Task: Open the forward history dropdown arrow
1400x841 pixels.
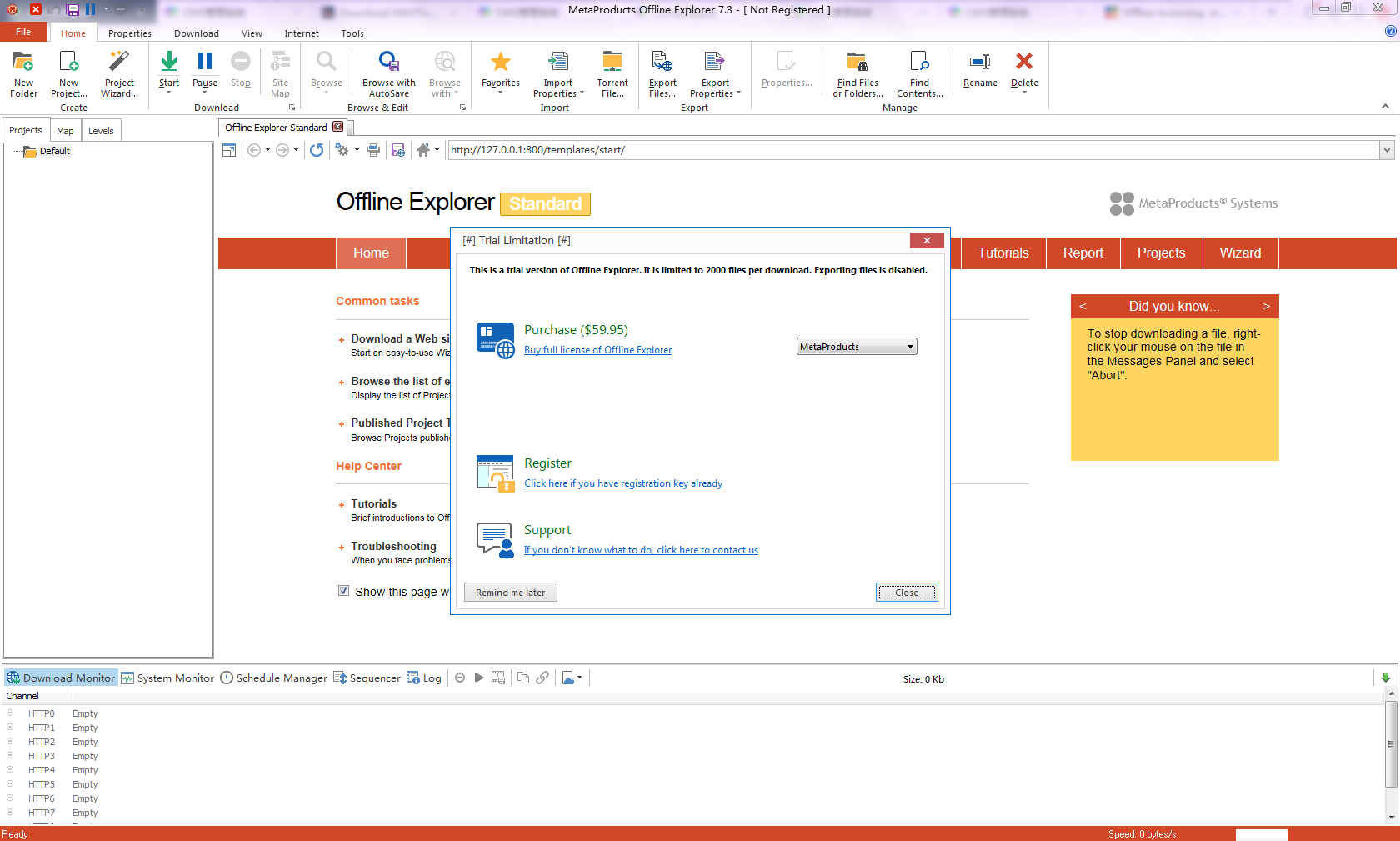Action: (x=296, y=150)
